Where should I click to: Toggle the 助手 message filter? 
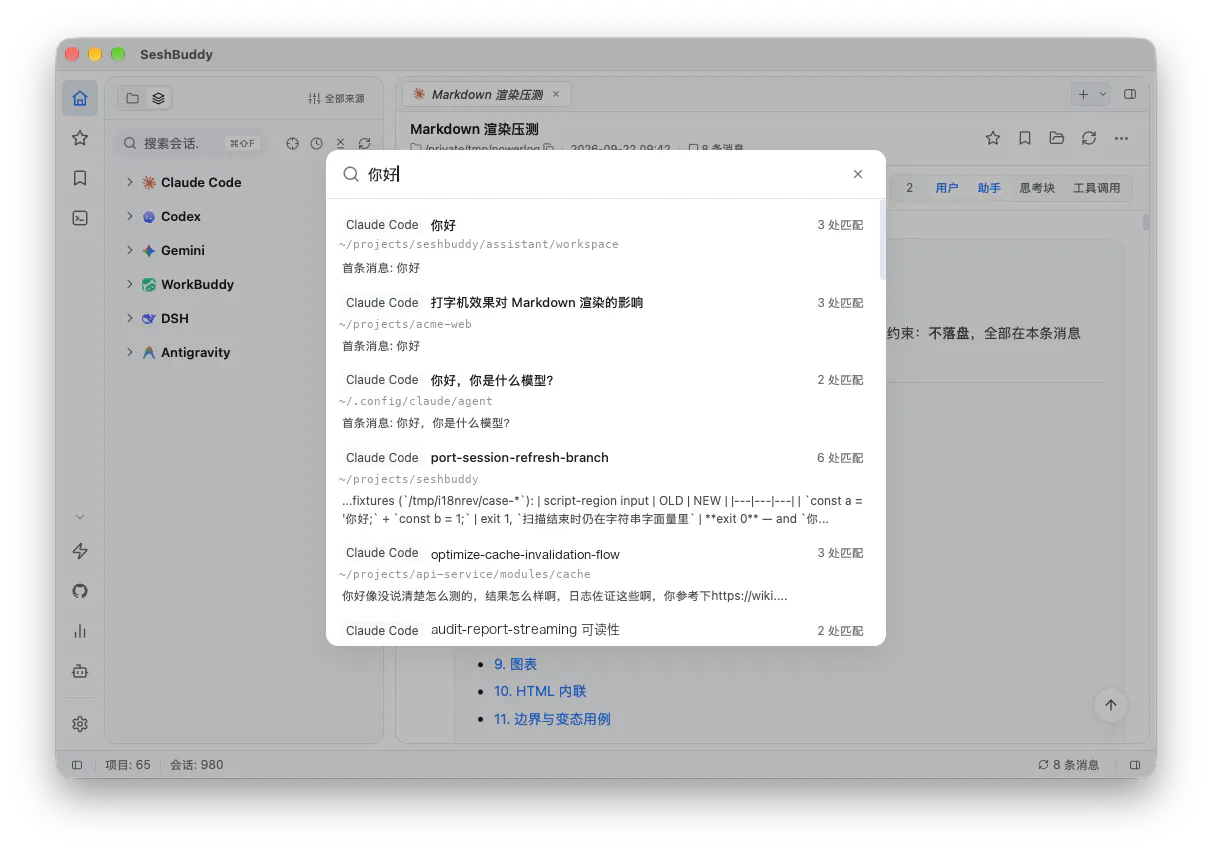[x=989, y=187]
